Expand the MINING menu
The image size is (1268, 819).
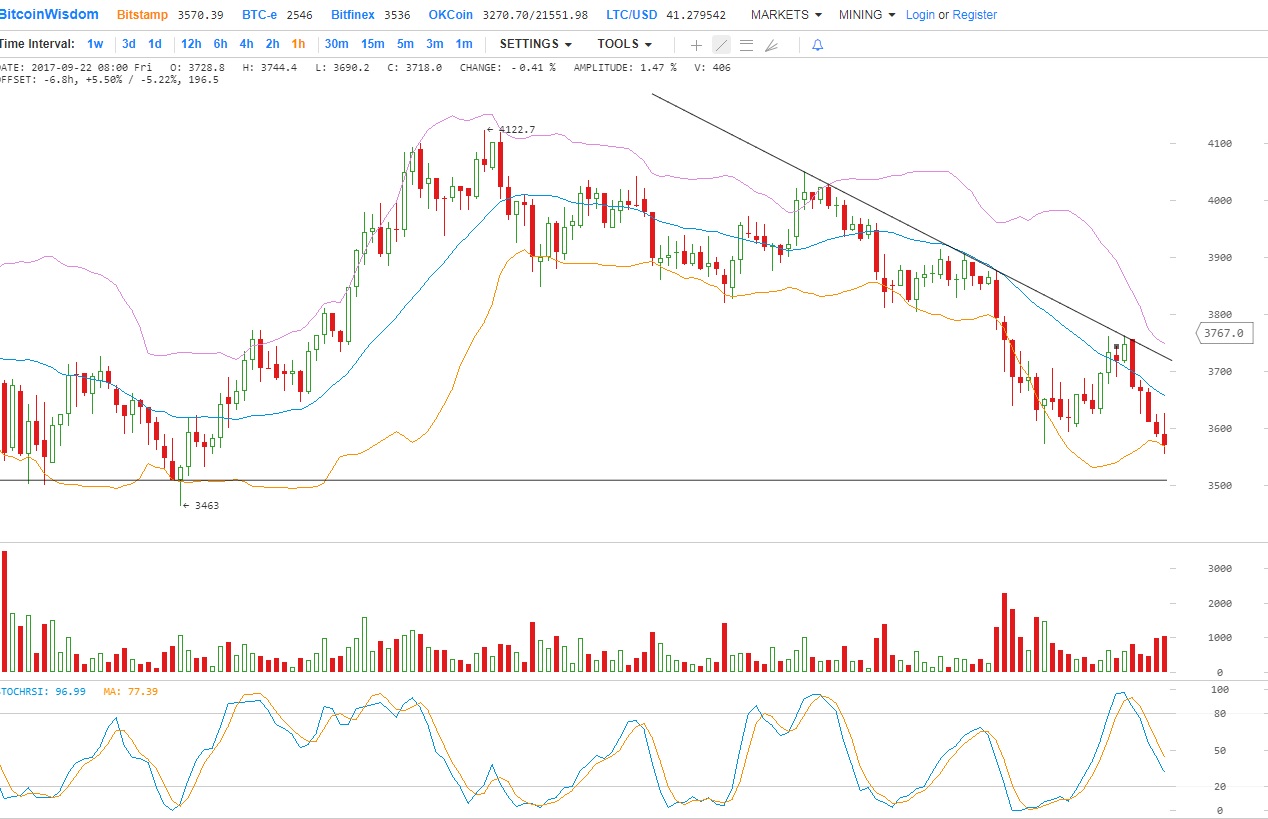click(866, 15)
